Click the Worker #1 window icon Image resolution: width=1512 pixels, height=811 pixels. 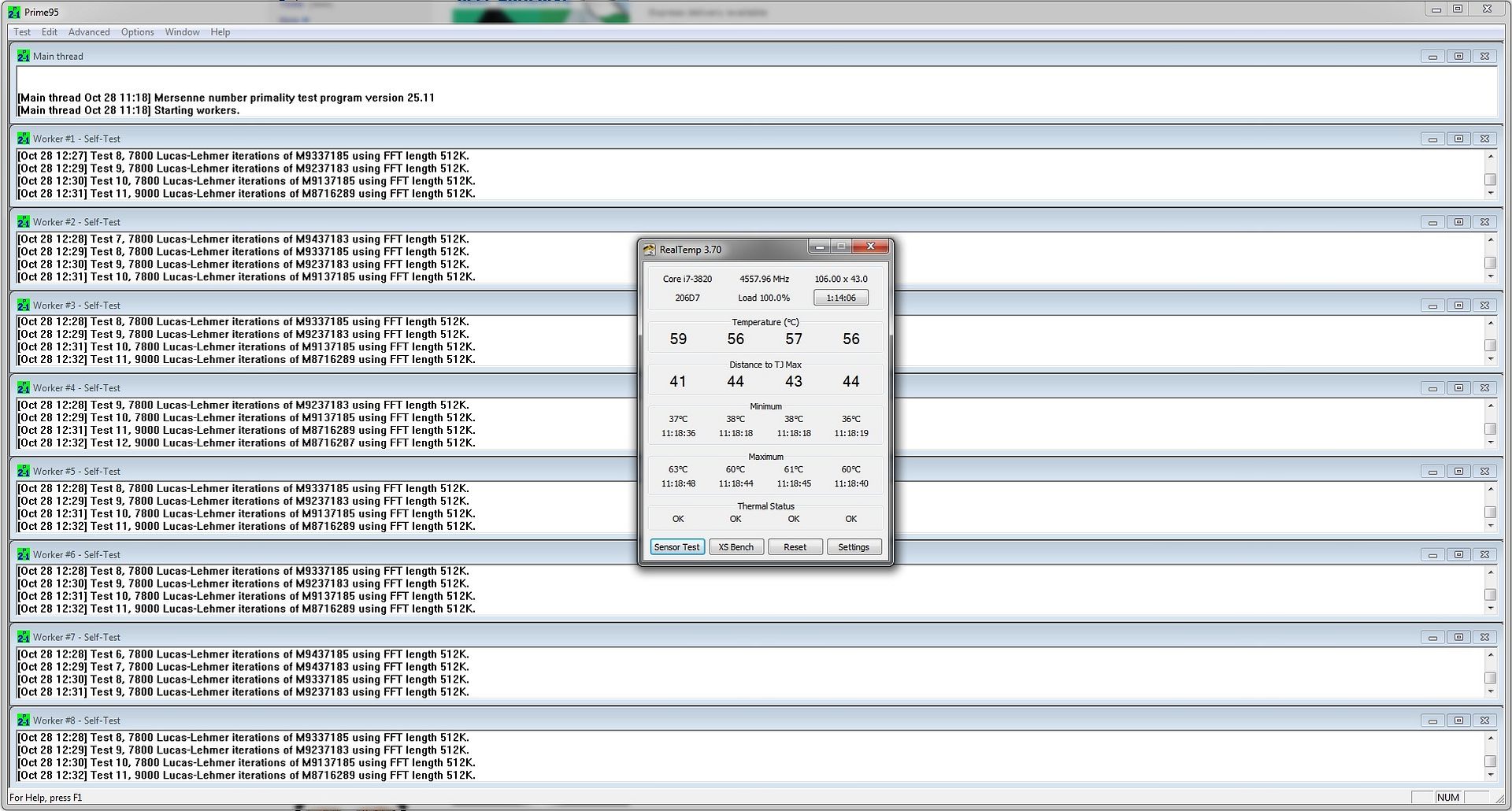click(24, 139)
